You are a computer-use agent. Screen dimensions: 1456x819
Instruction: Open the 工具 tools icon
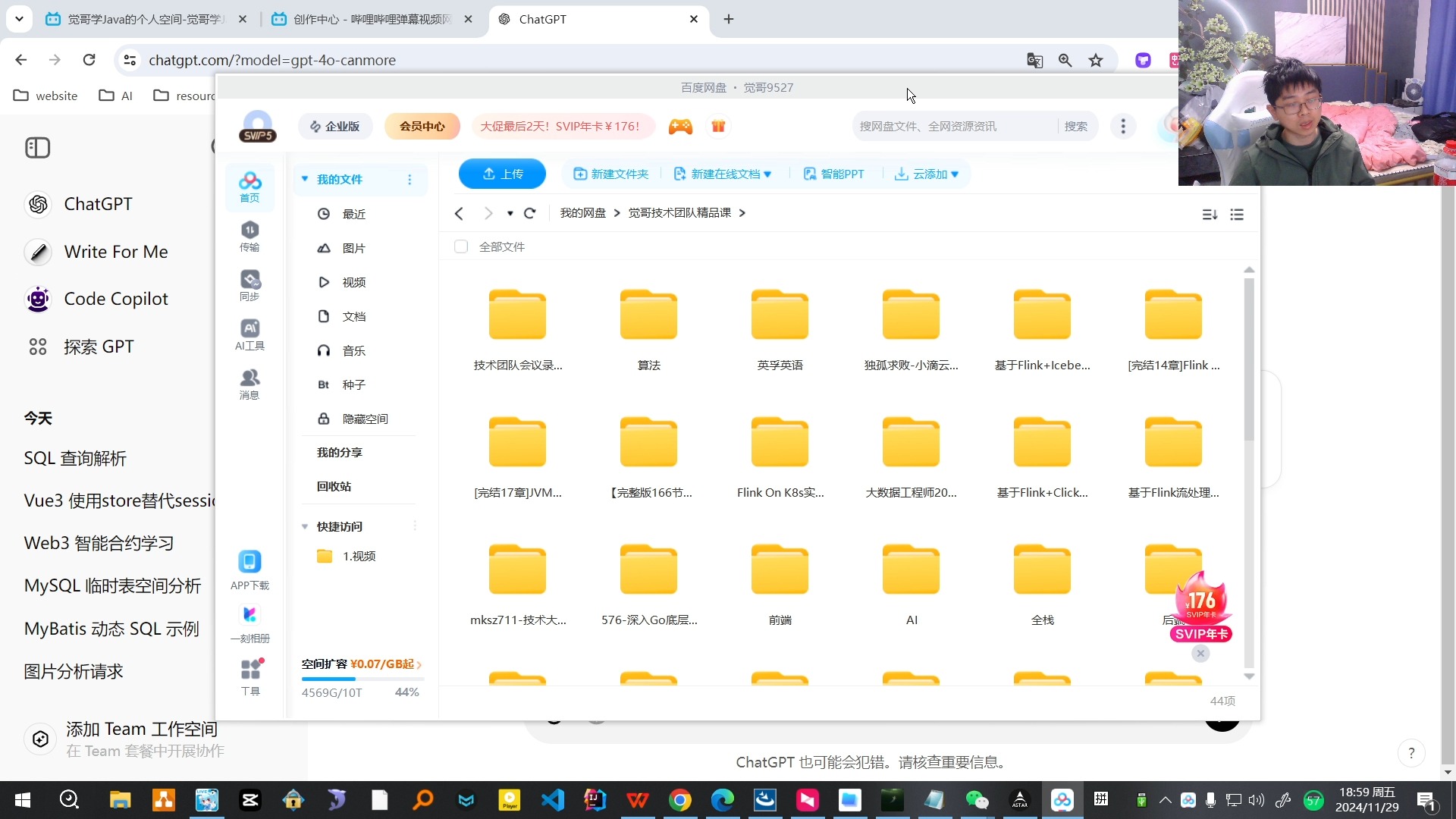coord(249,677)
